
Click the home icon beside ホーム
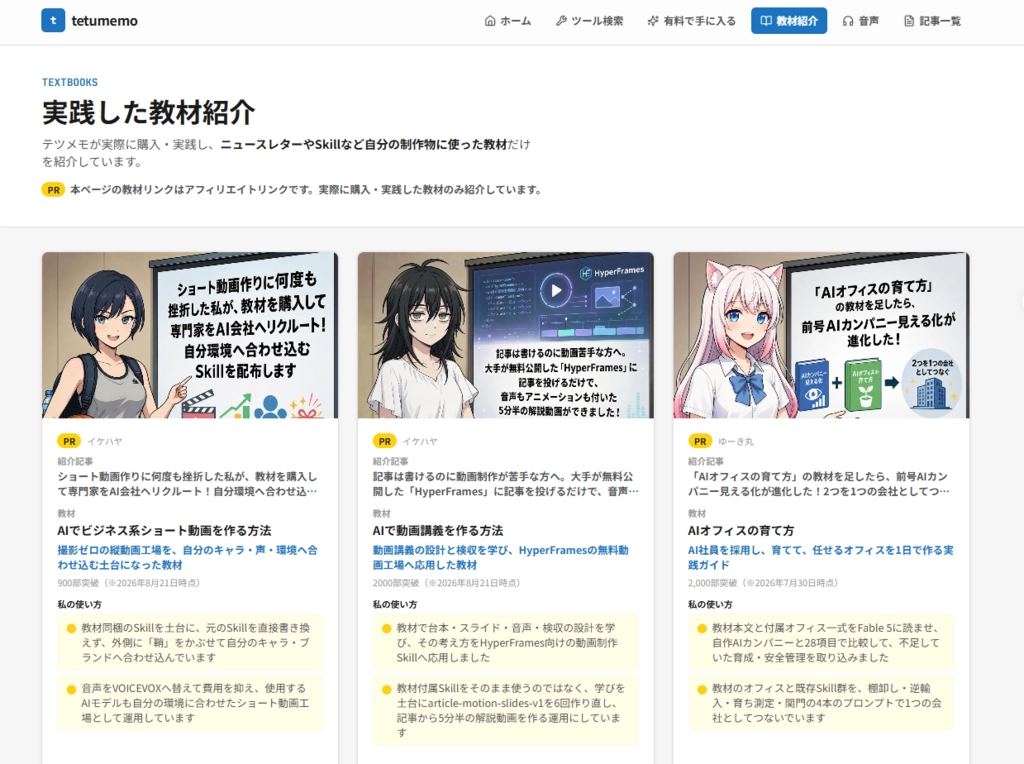(490, 21)
